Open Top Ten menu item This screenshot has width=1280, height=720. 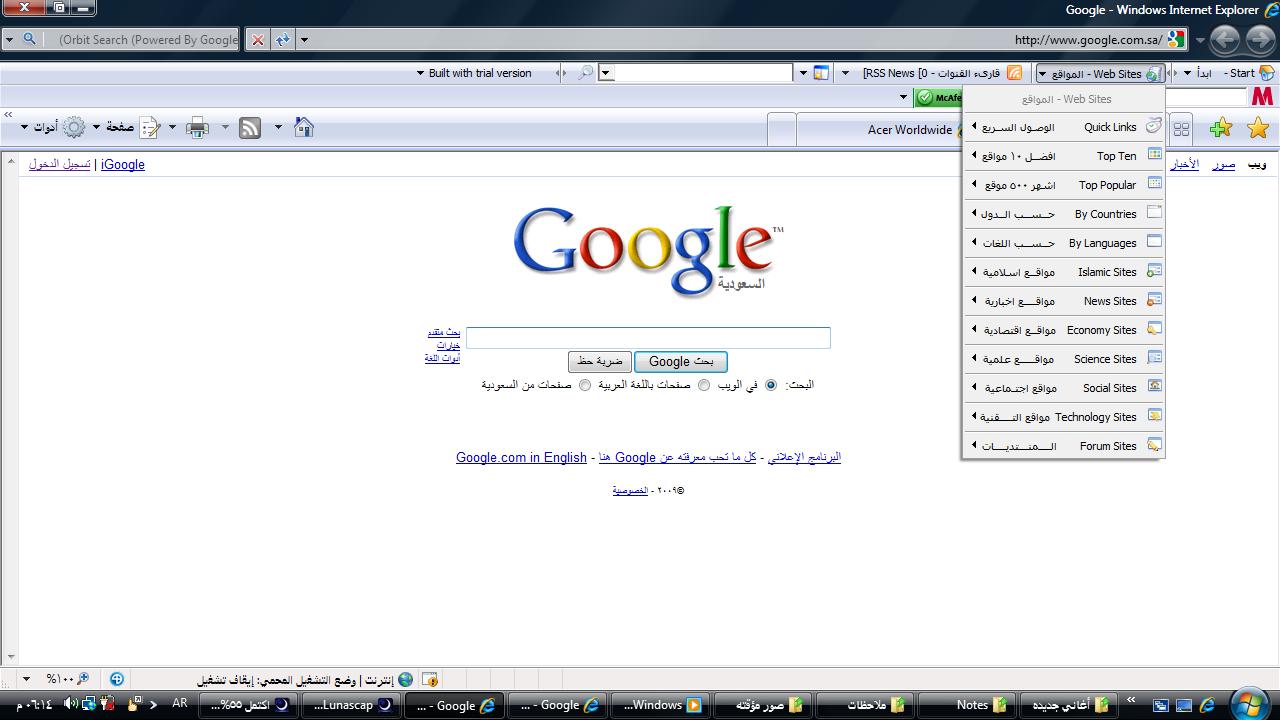tap(1064, 156)
